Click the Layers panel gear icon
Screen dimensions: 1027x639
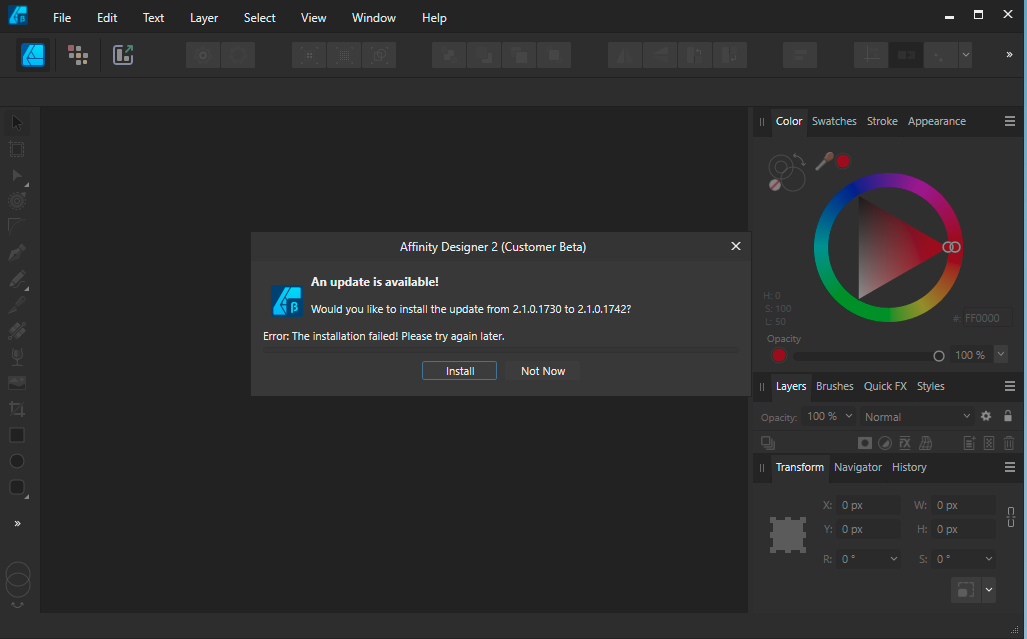pos(986,416)
